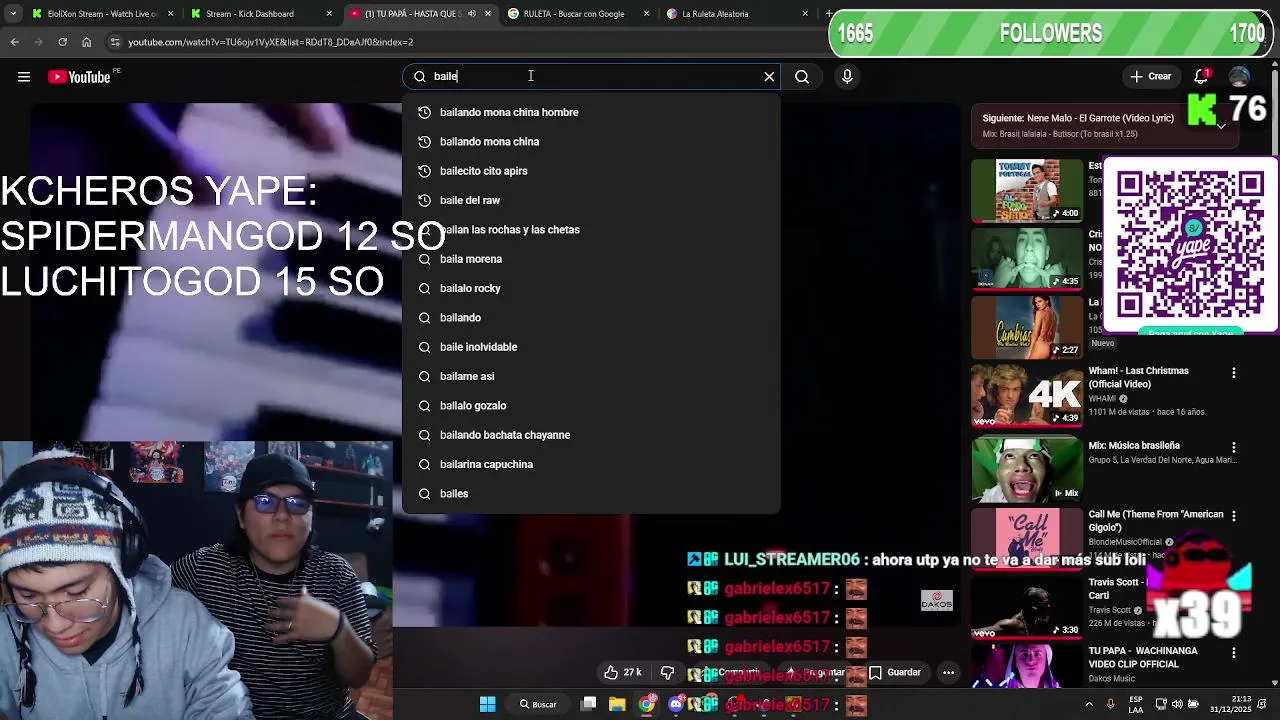Viewport: 1280px width, 720px height.
Task: Reload the page
Action: [62, 42]
